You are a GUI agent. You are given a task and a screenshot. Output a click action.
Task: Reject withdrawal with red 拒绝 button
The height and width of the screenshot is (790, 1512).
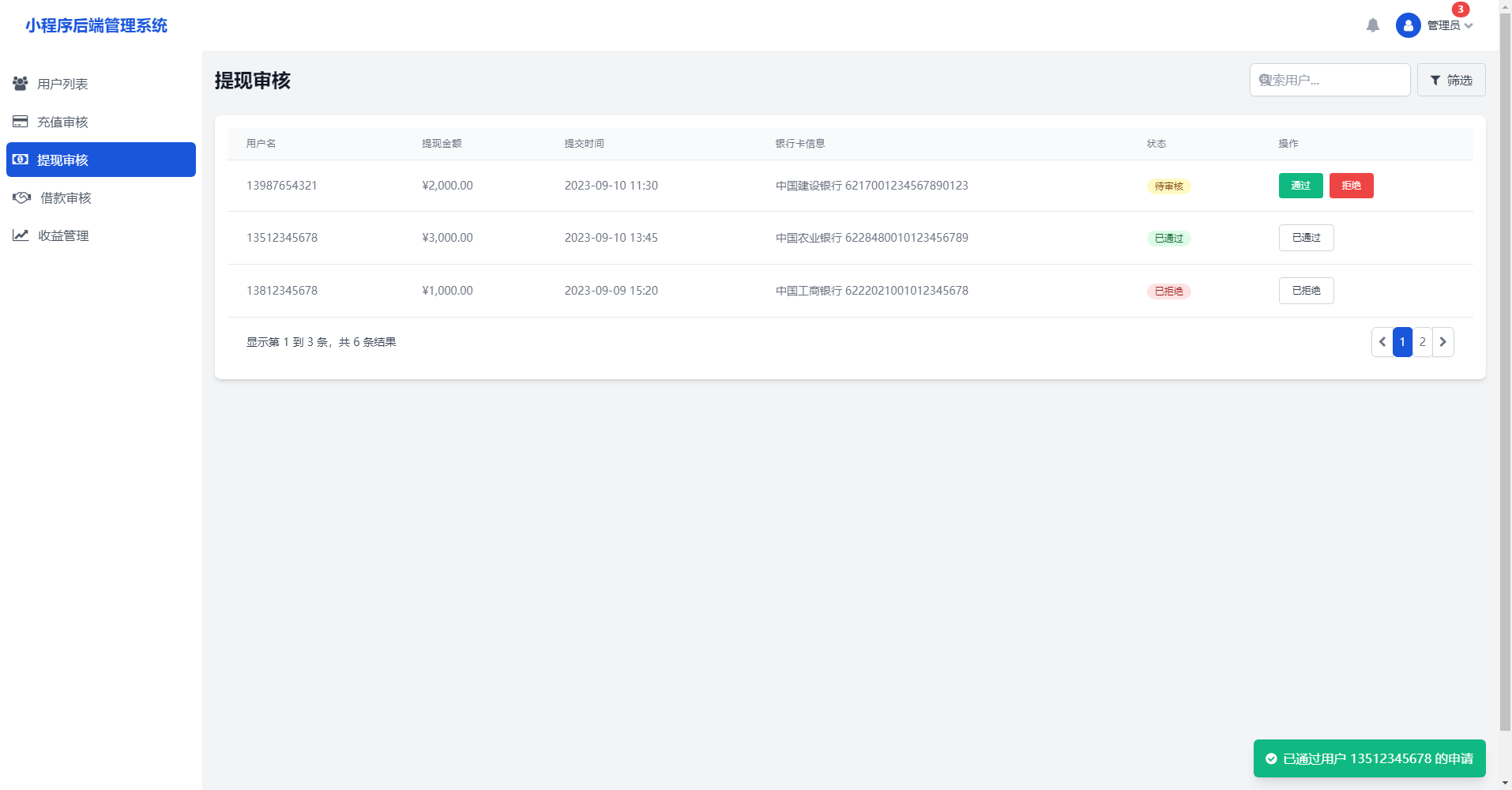point(1351,186)
